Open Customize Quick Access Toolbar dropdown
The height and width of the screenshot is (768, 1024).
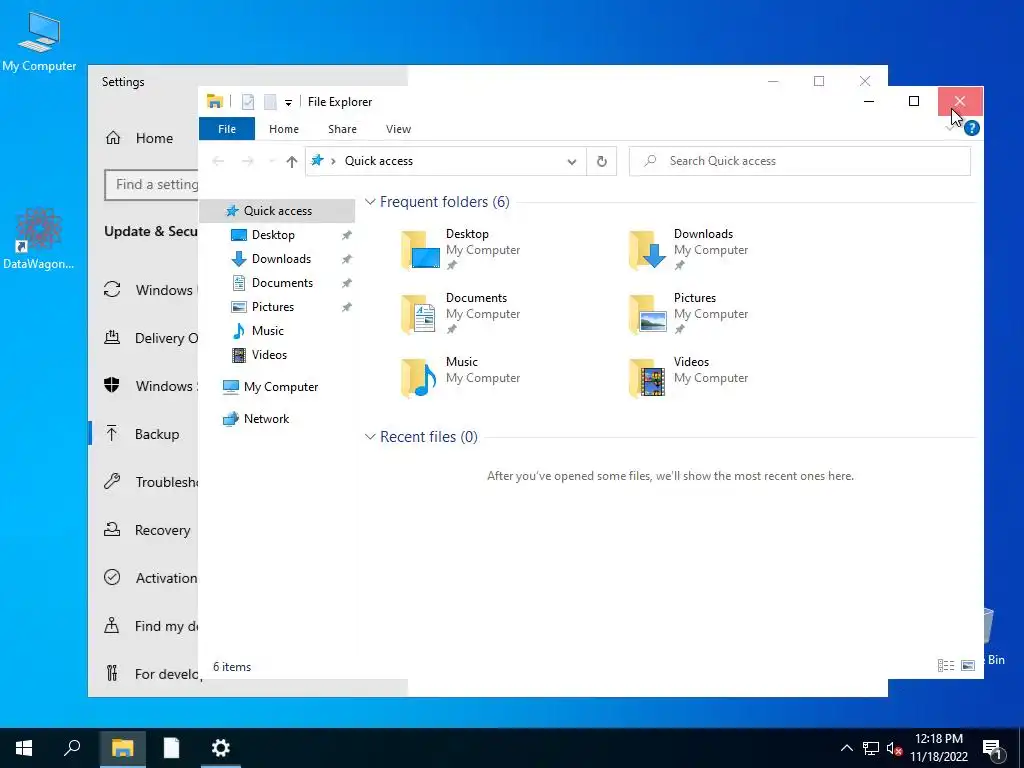click(x=288, y=103)
